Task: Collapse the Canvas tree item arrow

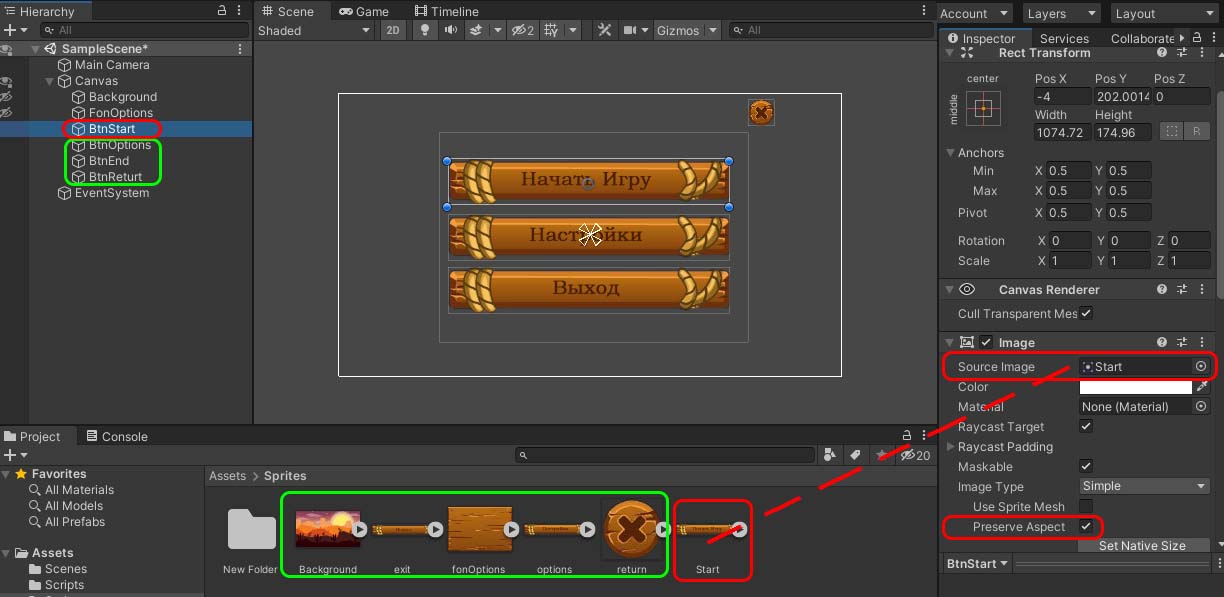Action: pos(50,81)
